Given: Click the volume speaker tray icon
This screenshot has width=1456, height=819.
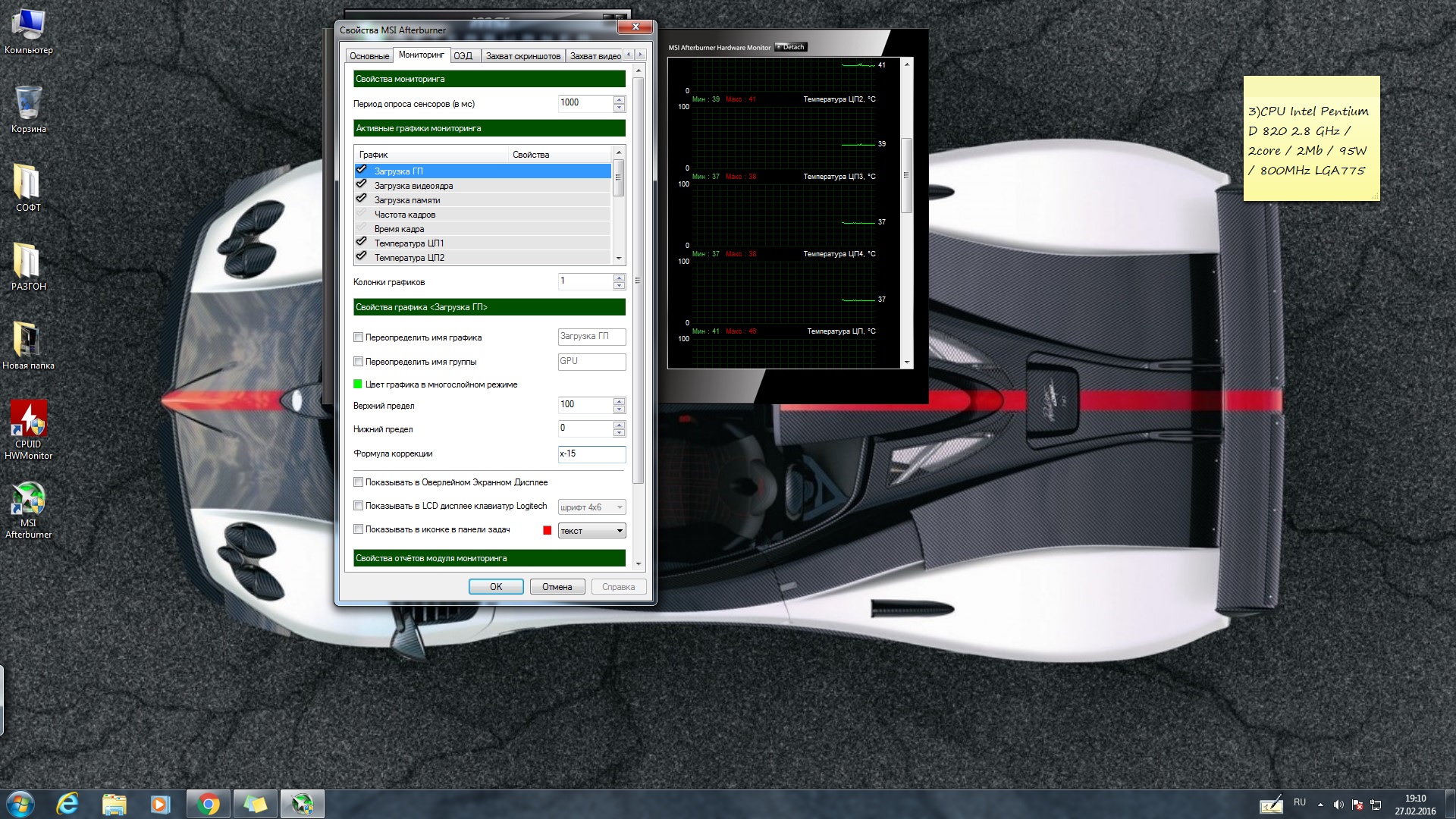Looking at the screenshot, I should [1338, 805].
